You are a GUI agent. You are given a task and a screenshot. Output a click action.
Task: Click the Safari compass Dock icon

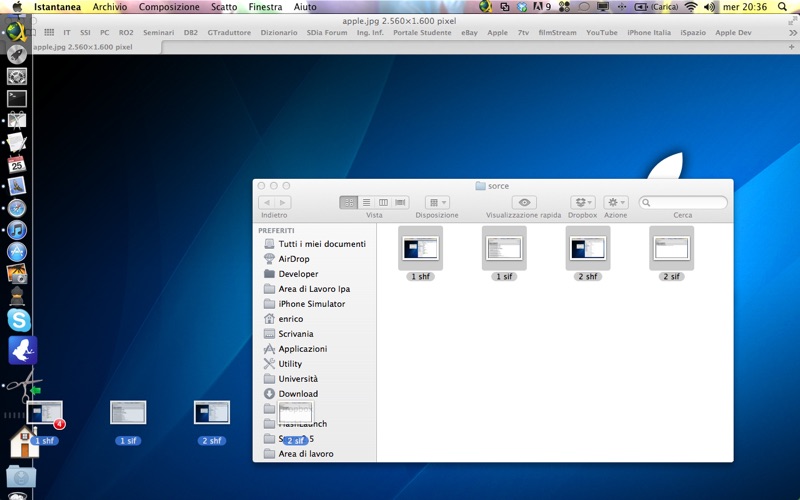pyautogui.click(x=17, y=208)
